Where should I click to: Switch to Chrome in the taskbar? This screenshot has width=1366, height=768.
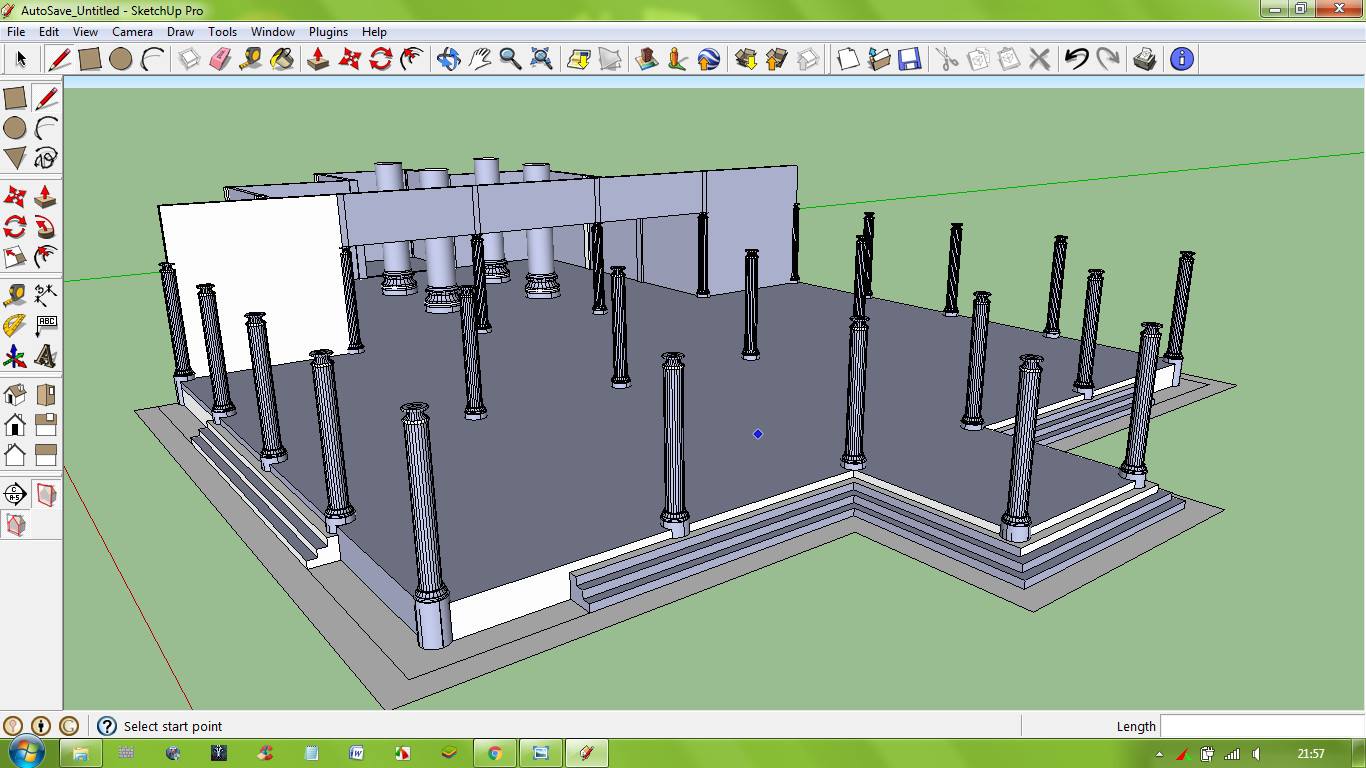tap(494, 753)
